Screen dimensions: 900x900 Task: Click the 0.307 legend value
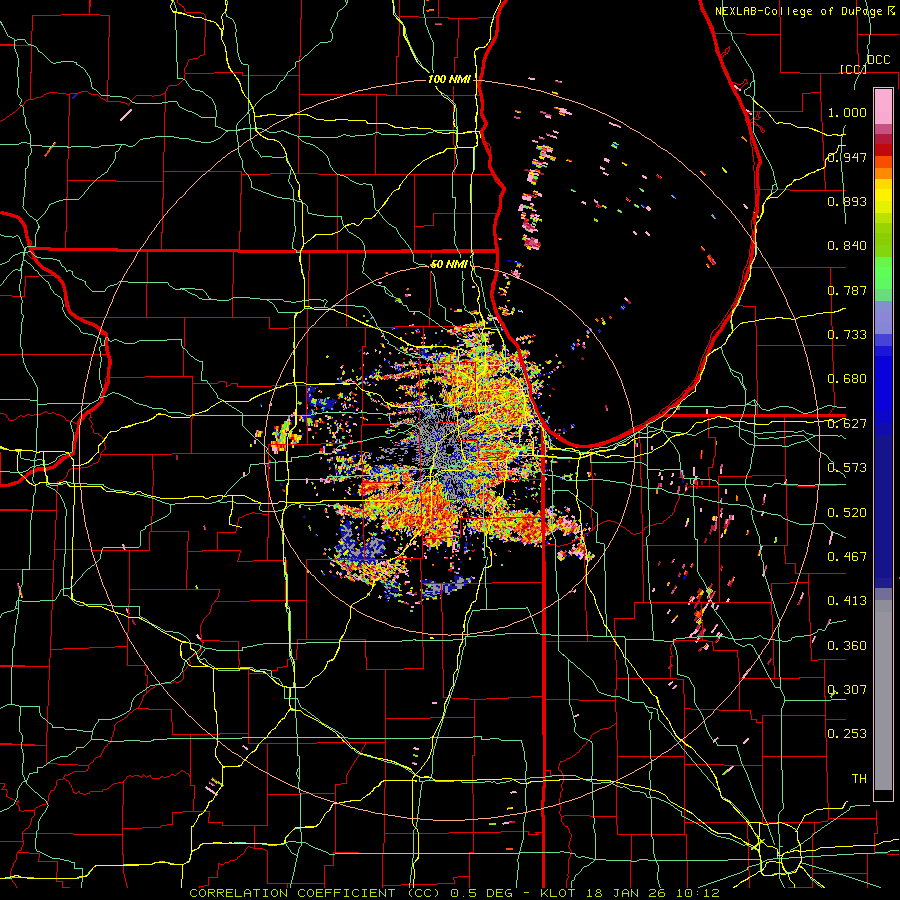coord(847,690)
